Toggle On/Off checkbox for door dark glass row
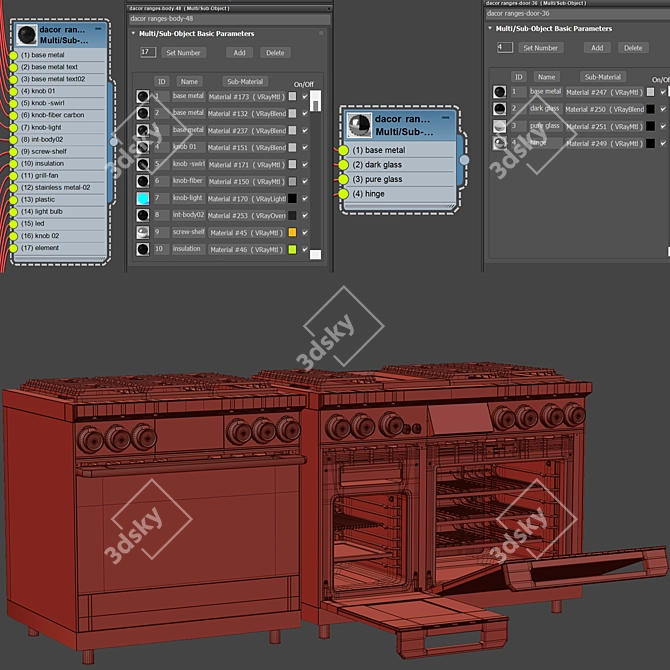670x670 pixels. point(663,109)
